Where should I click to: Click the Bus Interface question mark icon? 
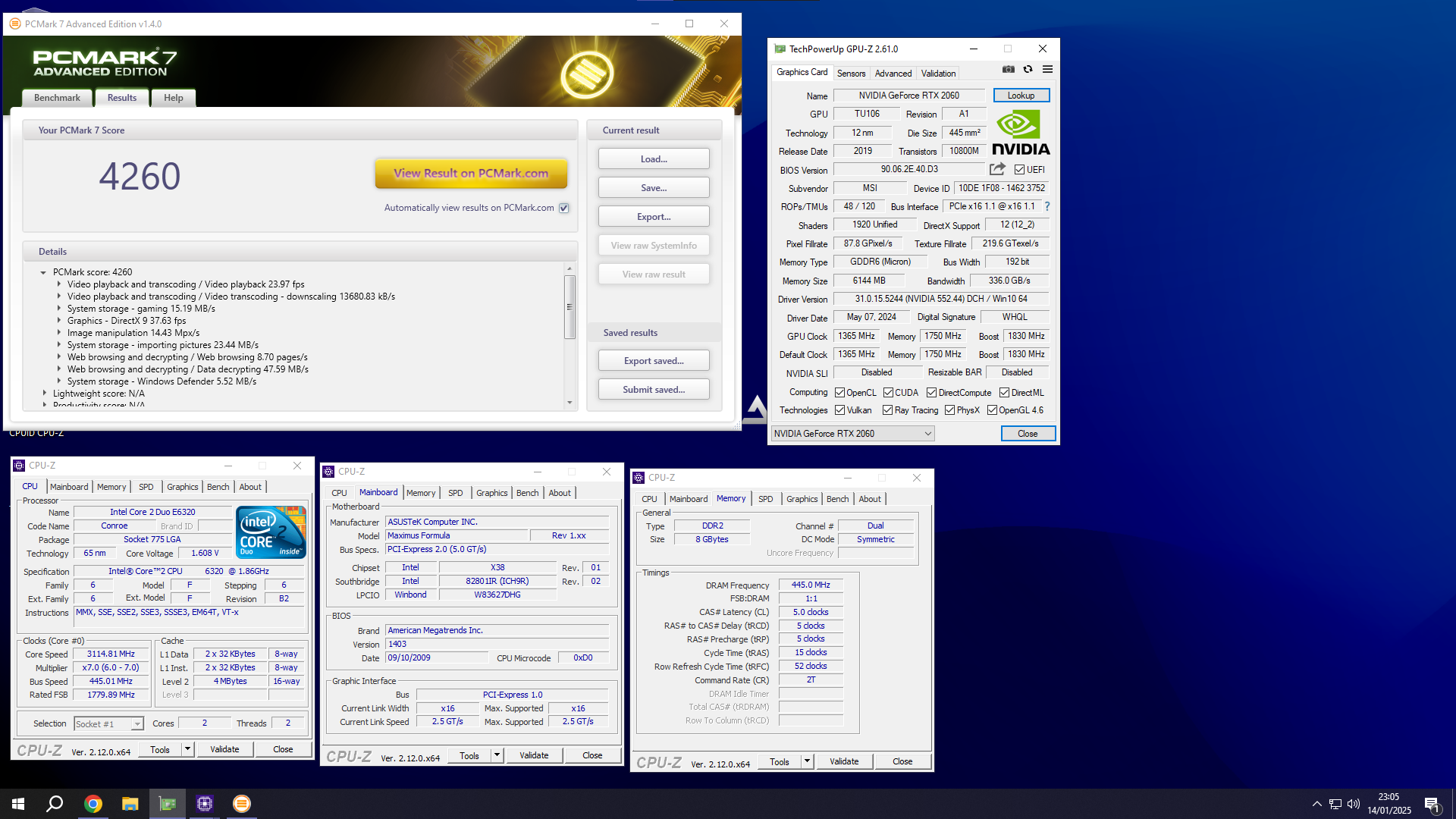(1047, 206)
